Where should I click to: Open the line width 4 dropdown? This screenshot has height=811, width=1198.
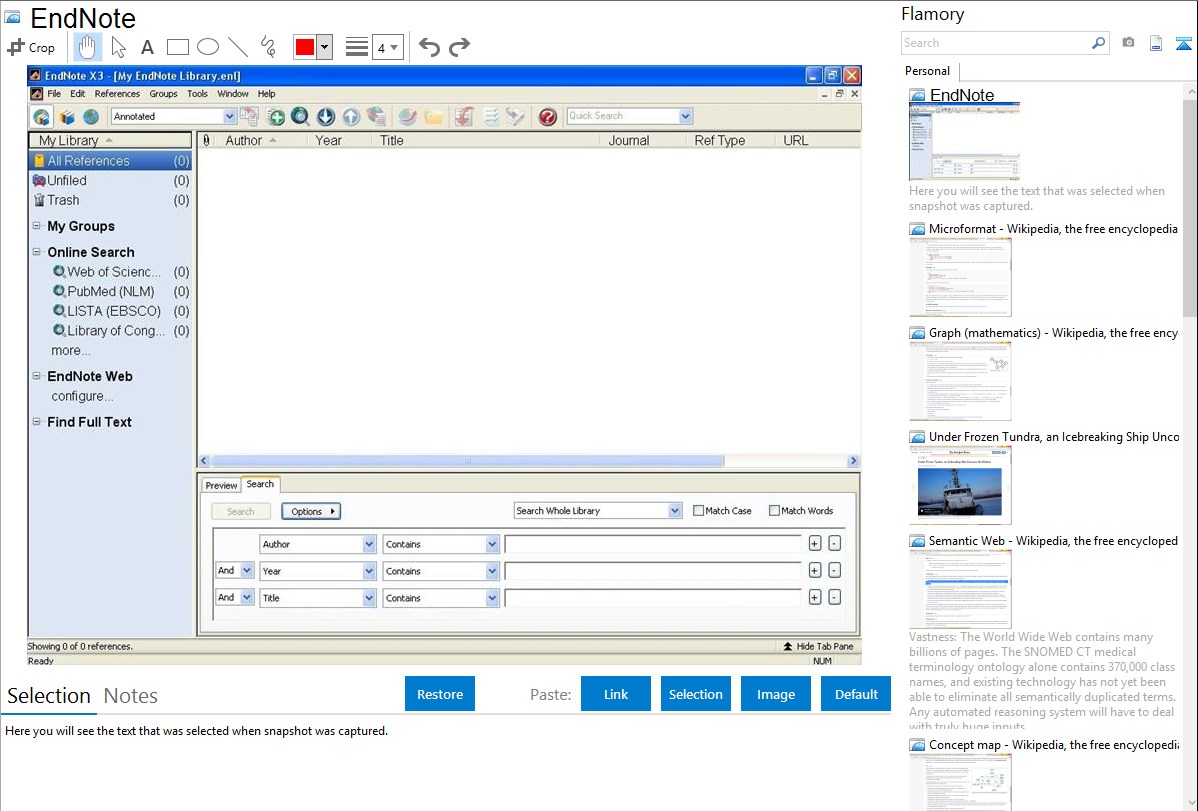coord(387,47)
